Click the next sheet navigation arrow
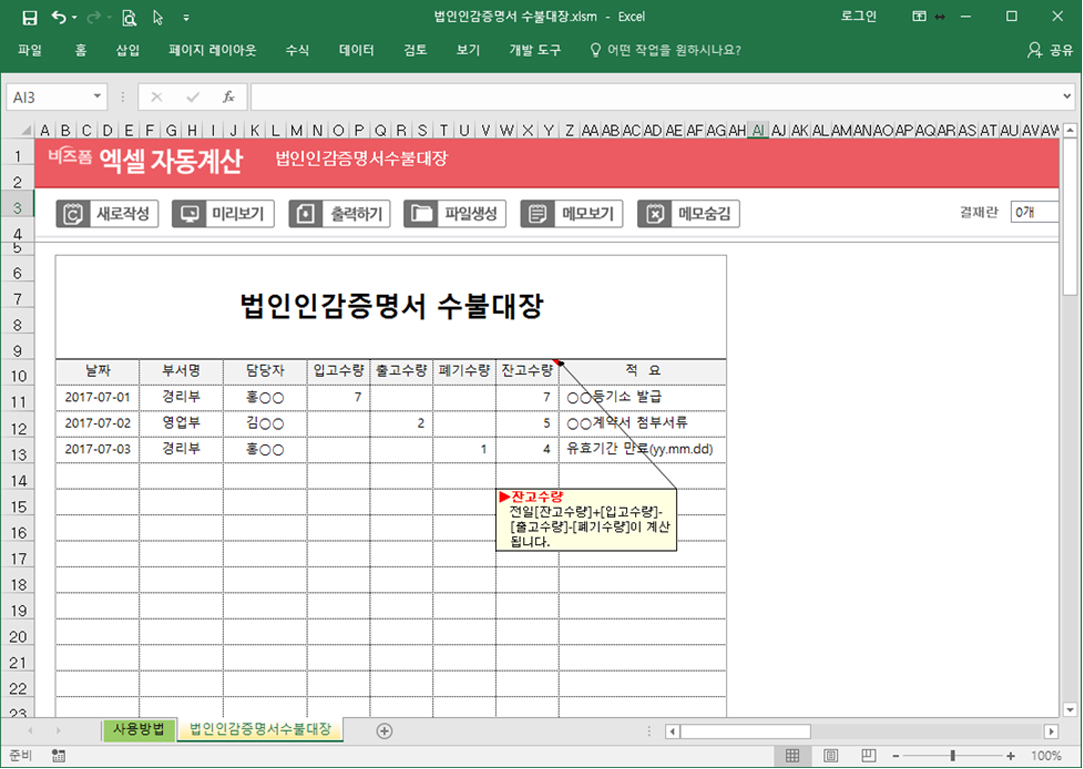 (x=58, y=731)
